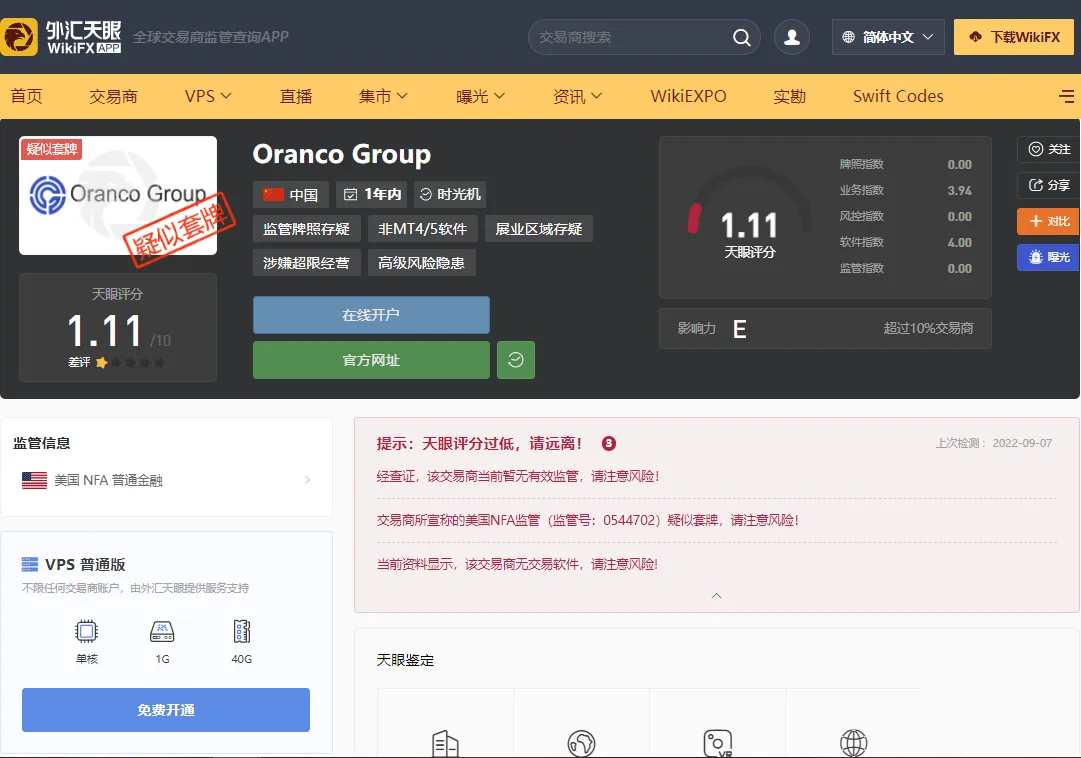This screenshot has width=1081, height=758.
Task: Click the 监管牌照存疑 tag
Action: 306,229
